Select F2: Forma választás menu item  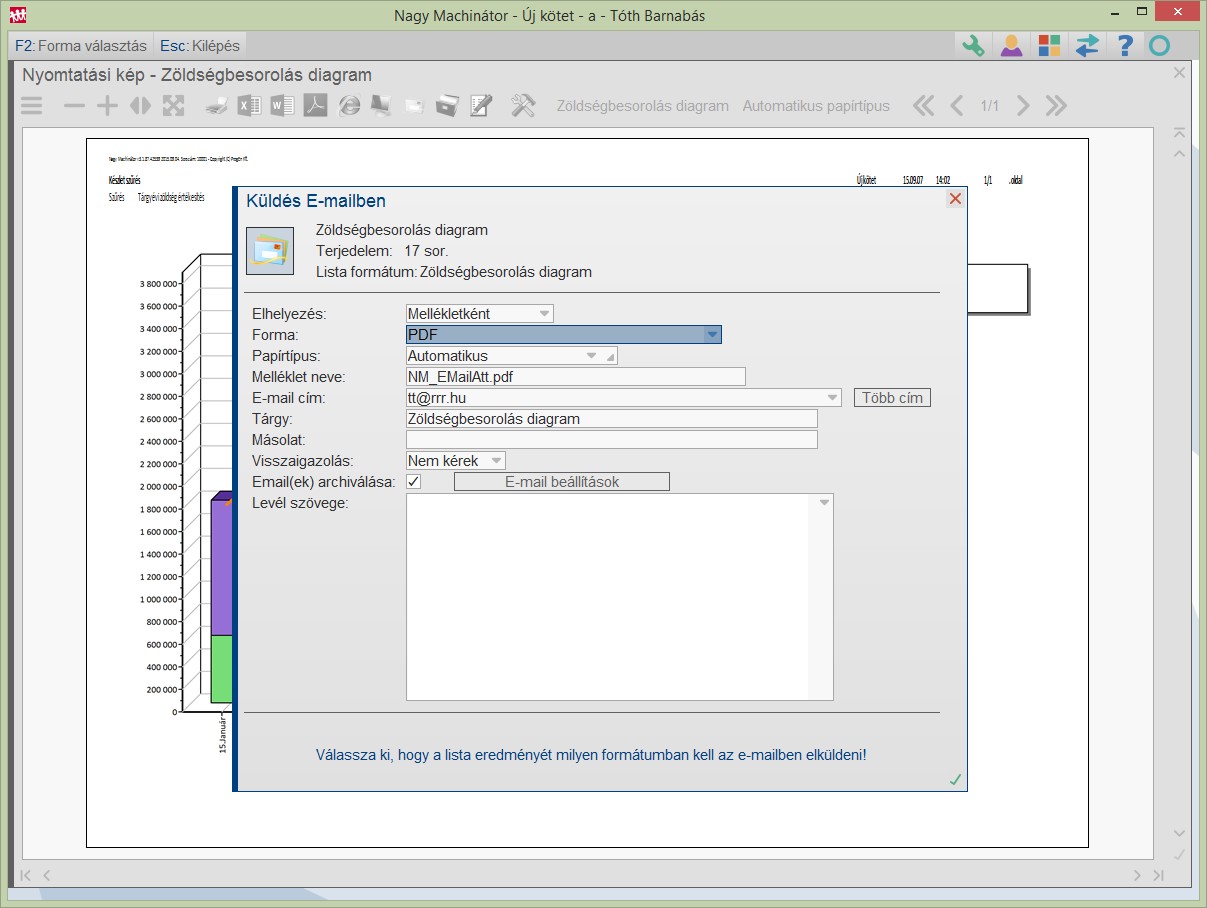pos(81,46)
